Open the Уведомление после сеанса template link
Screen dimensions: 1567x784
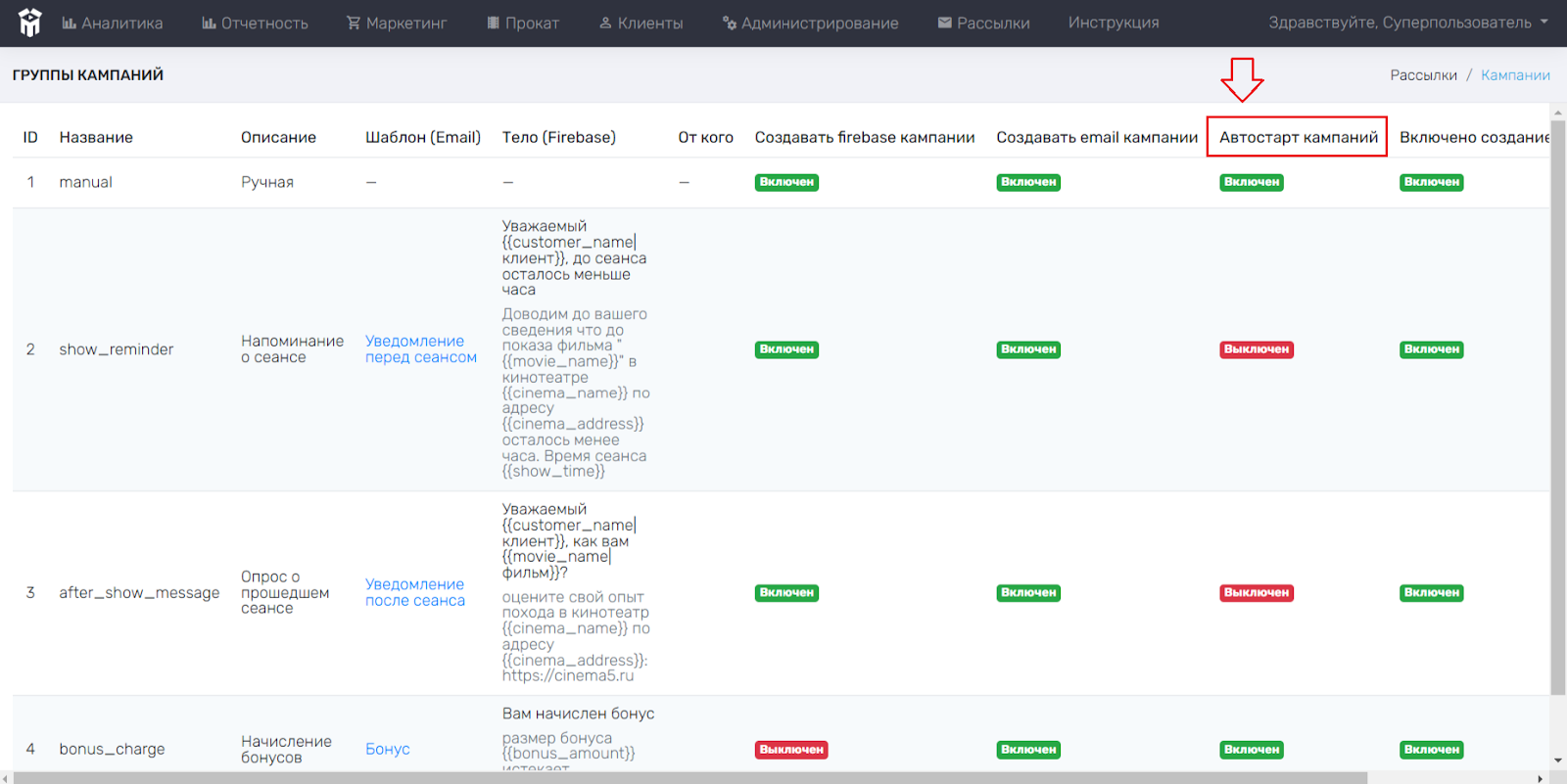(x=415, y=592)
